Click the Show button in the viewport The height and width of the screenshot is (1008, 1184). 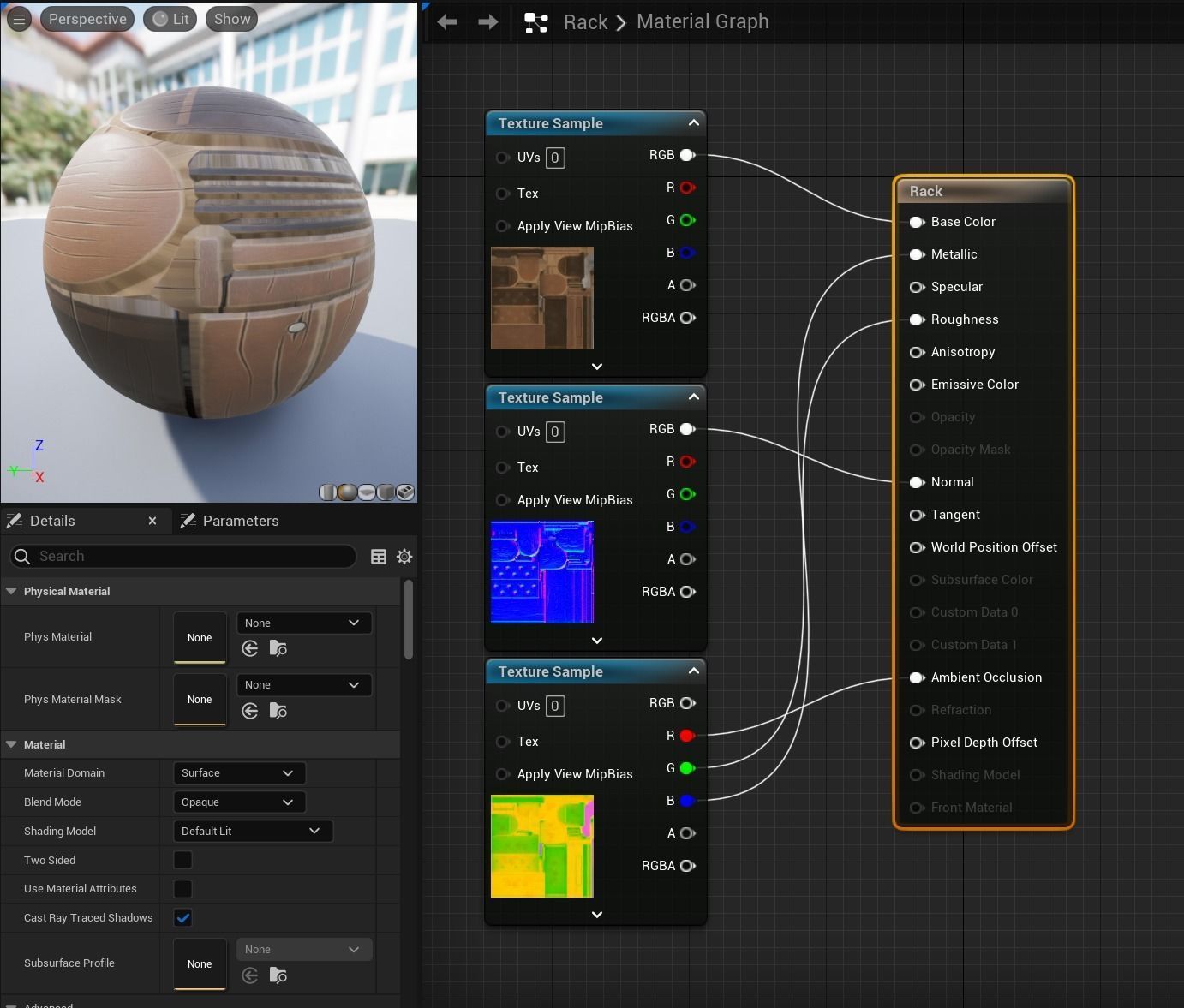(230, 18)
